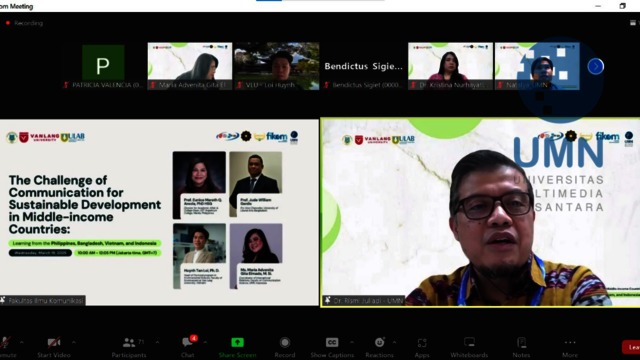Open the Apps icon
This screenshot has height=360, width=640.
422,347
